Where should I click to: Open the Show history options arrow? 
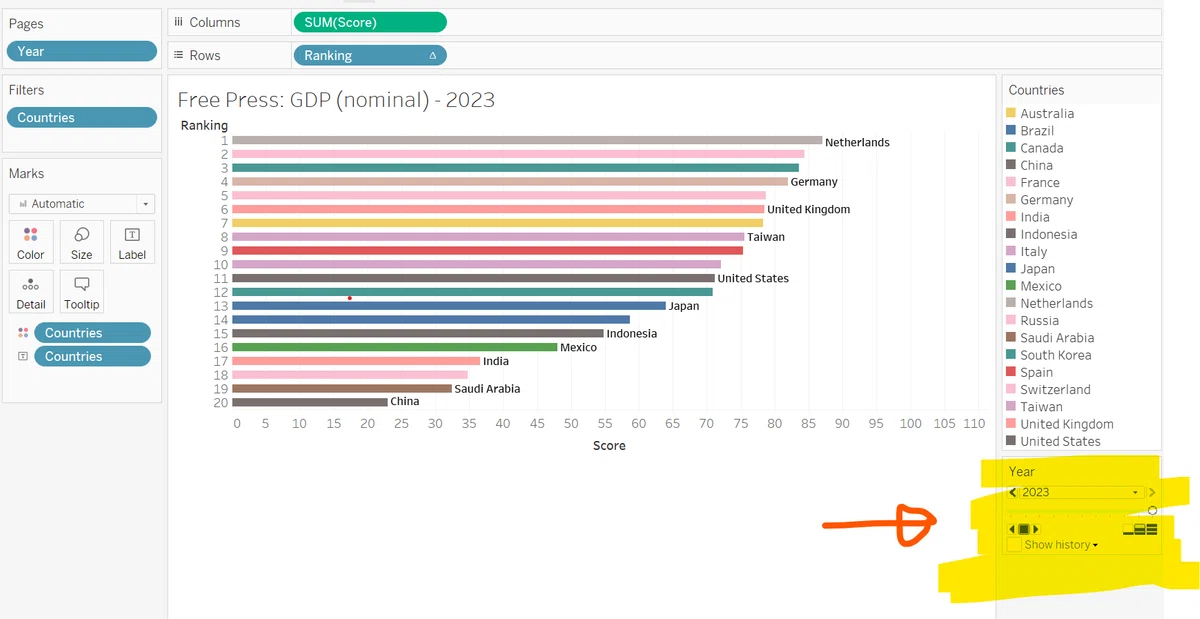pos(1096,545)
